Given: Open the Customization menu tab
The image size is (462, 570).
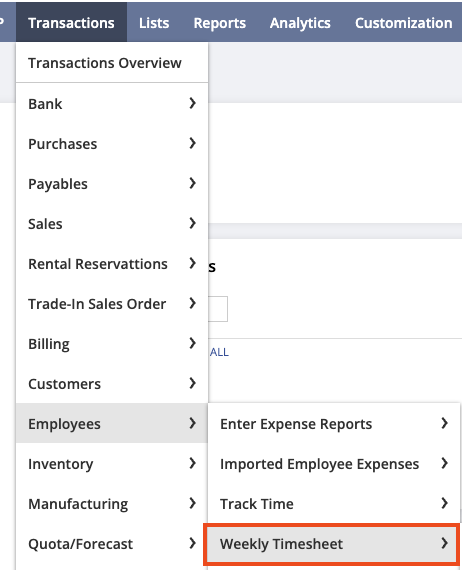Looking at the screenshot, I should pos(403,23).
